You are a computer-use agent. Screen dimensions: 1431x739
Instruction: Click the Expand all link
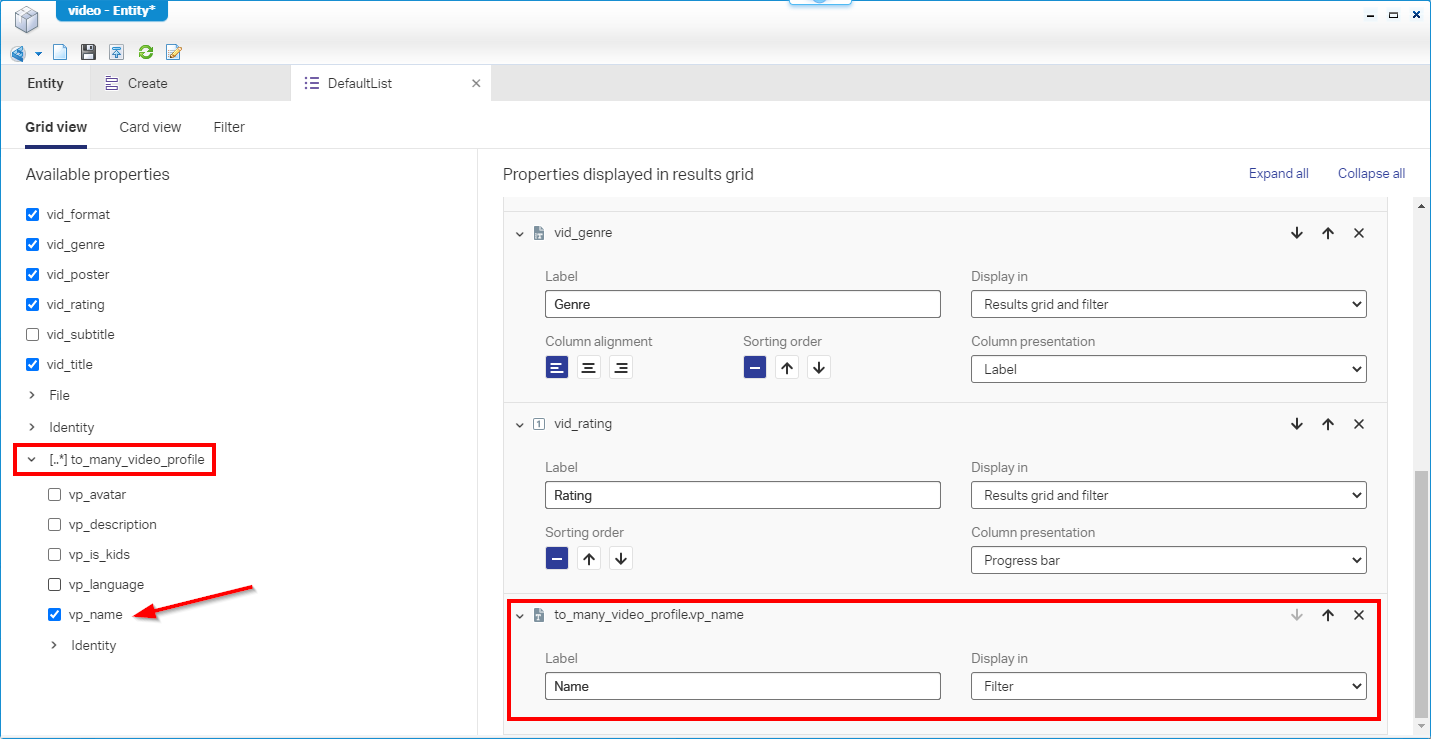coord(1278,173)
